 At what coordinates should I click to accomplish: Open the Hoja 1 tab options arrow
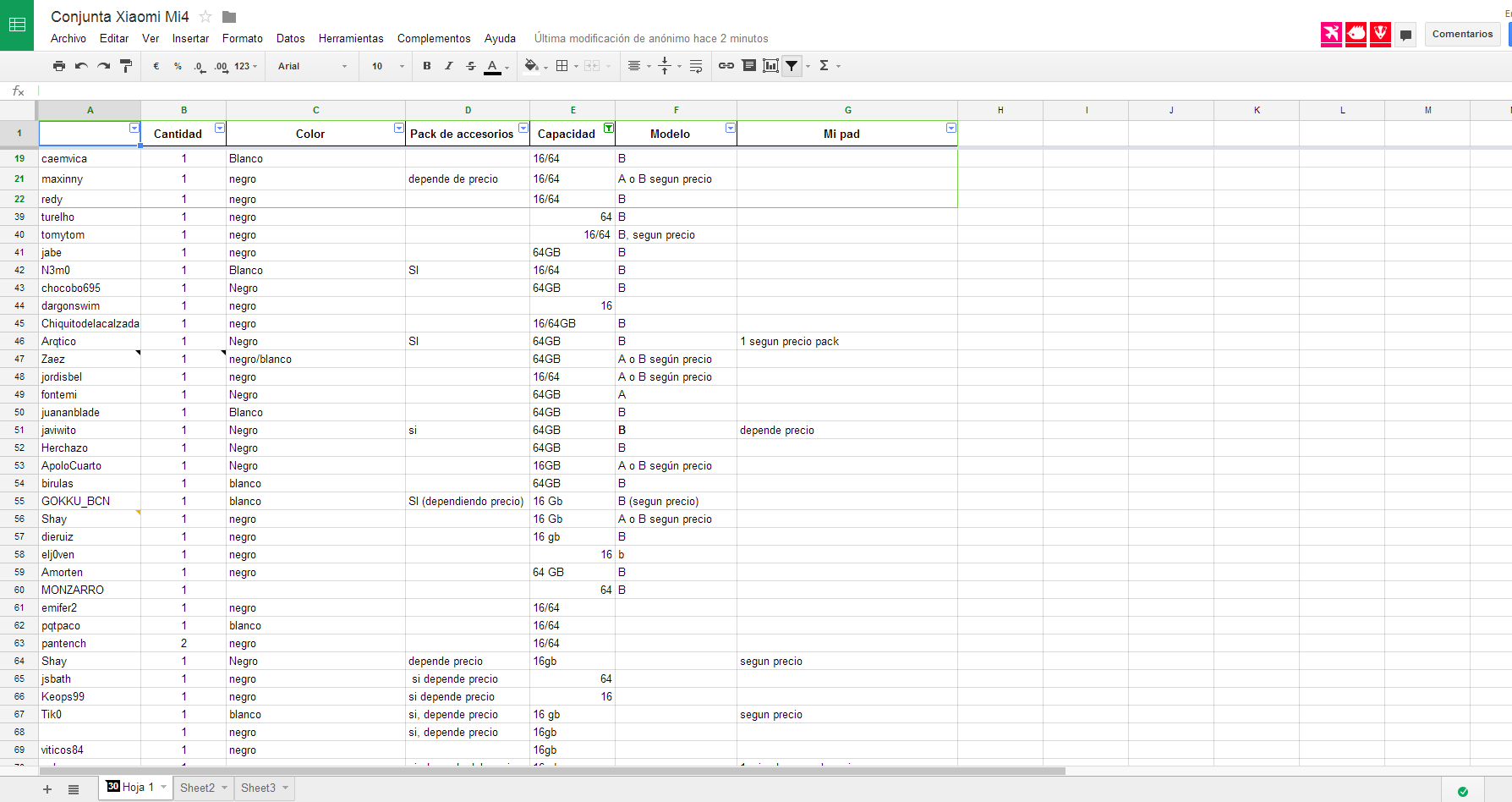point(164,788)
